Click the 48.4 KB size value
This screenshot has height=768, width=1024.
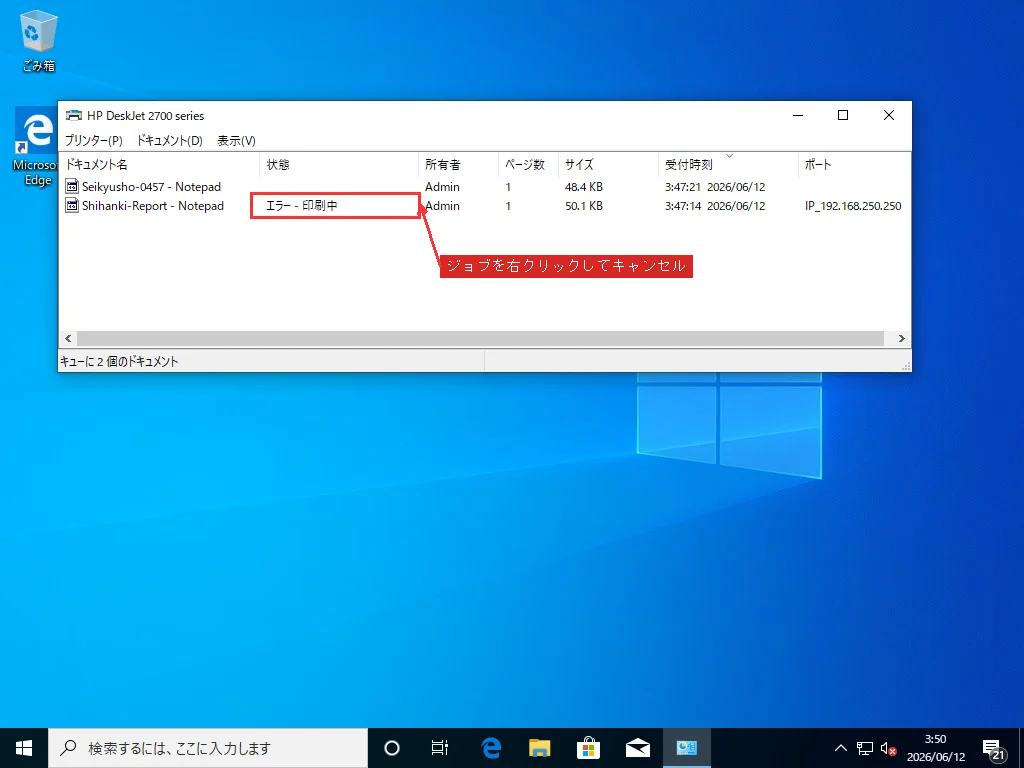click(584, 187)
